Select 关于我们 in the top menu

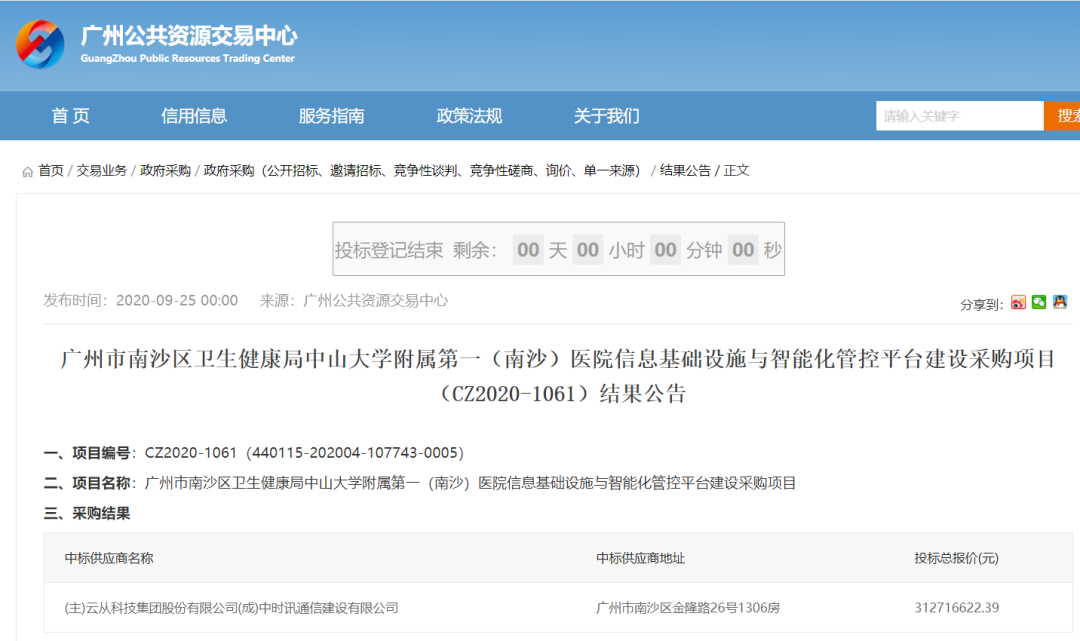click(x=606, y=116)
